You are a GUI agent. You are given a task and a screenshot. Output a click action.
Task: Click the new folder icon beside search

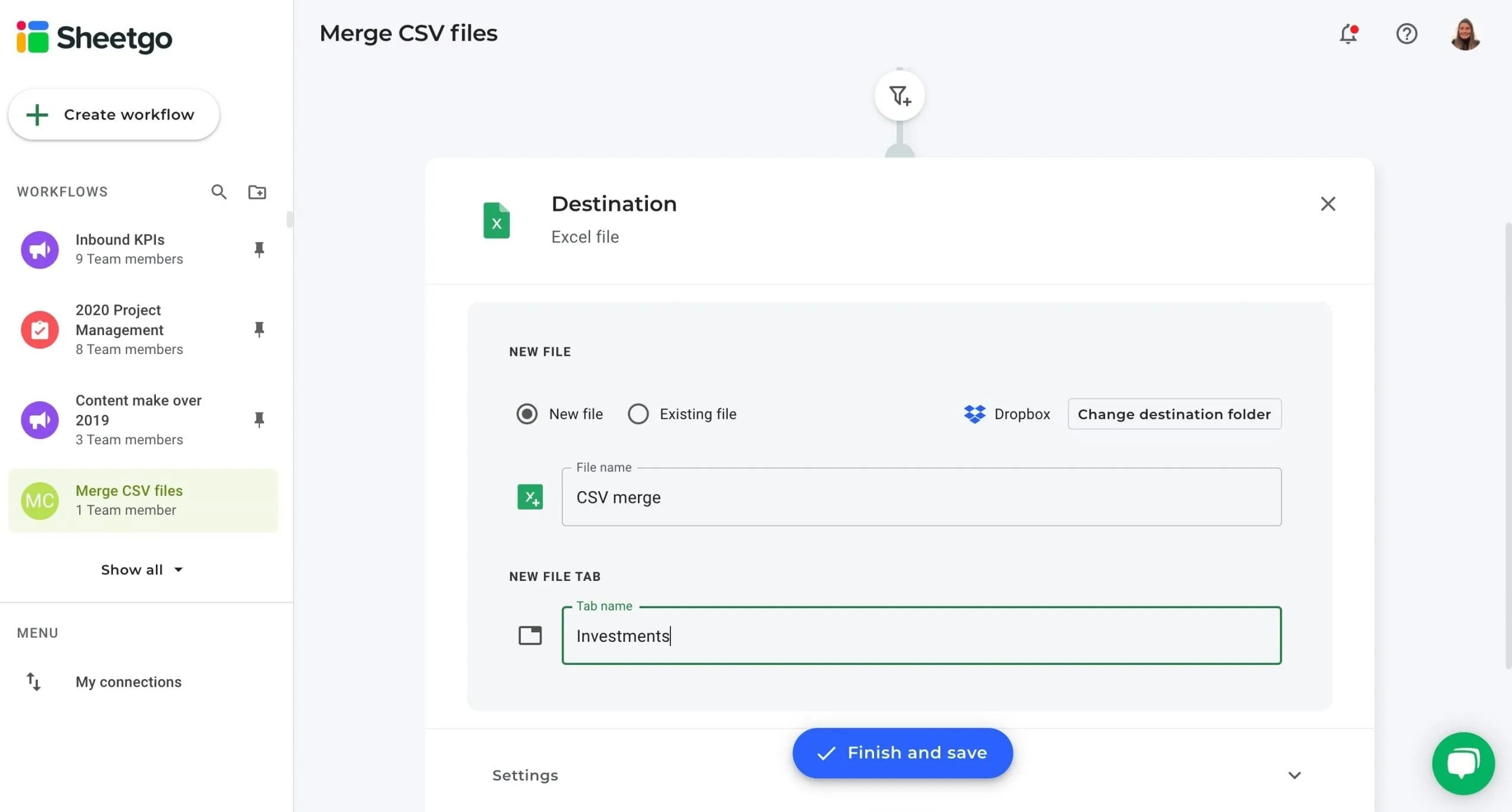257,191
